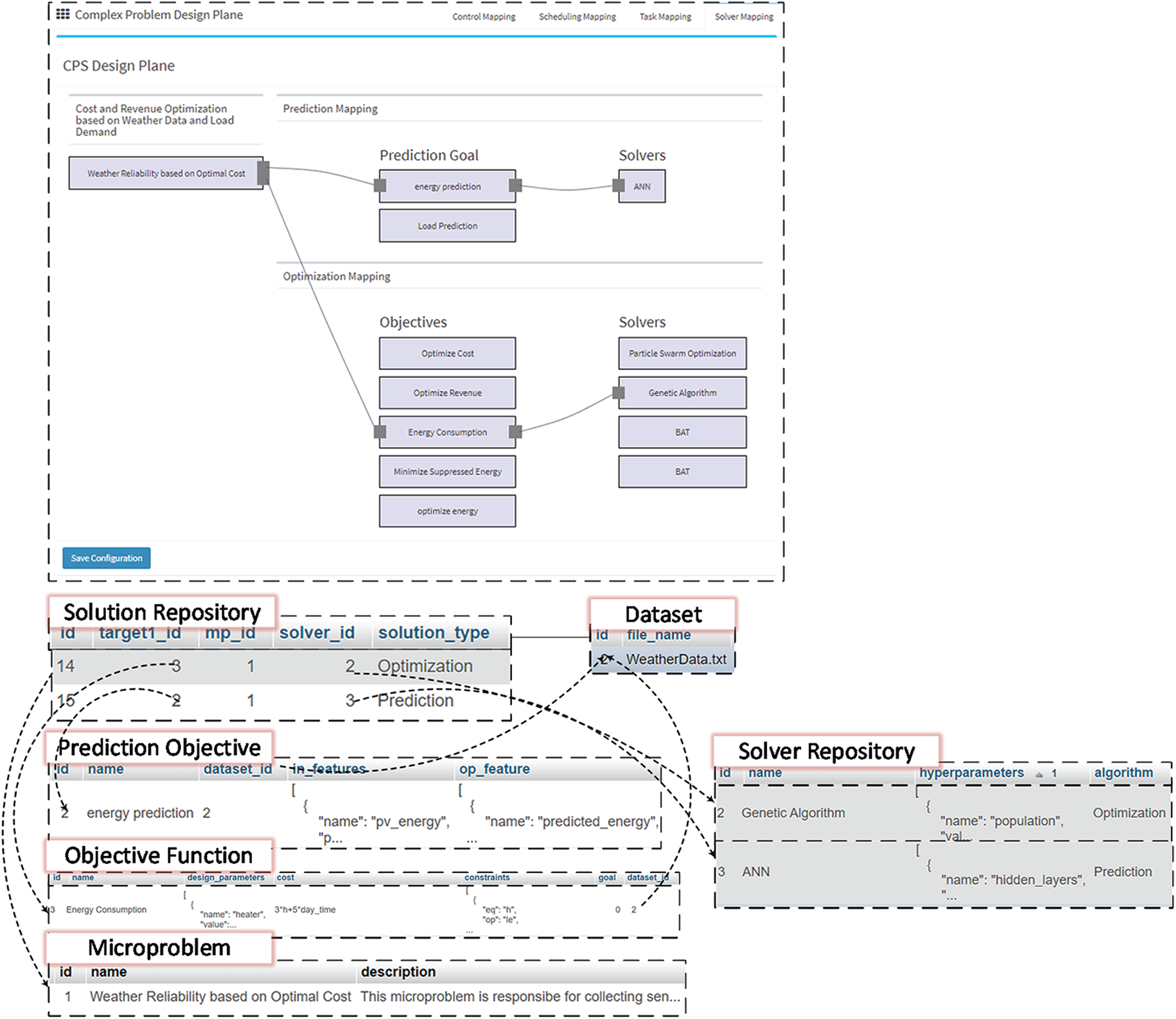Click the output port on Weather Reliability node
This screenshot has height=1019, width=1176.
pyautogui.click(x=263, y=172)
